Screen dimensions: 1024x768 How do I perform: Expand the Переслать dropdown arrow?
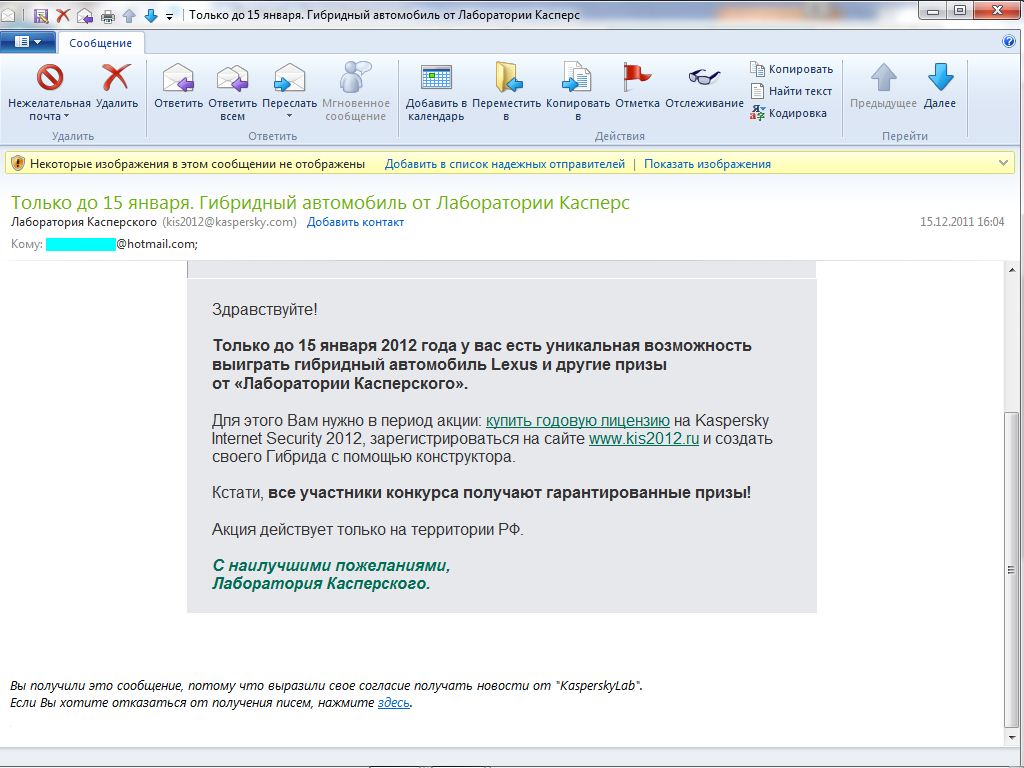point(289,116)
